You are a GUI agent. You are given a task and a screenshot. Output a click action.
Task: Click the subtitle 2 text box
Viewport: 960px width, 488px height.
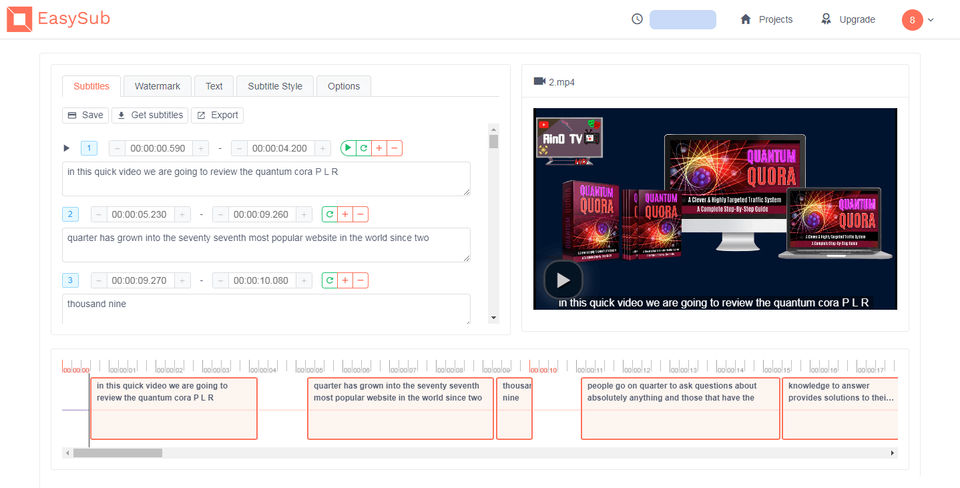266,245
